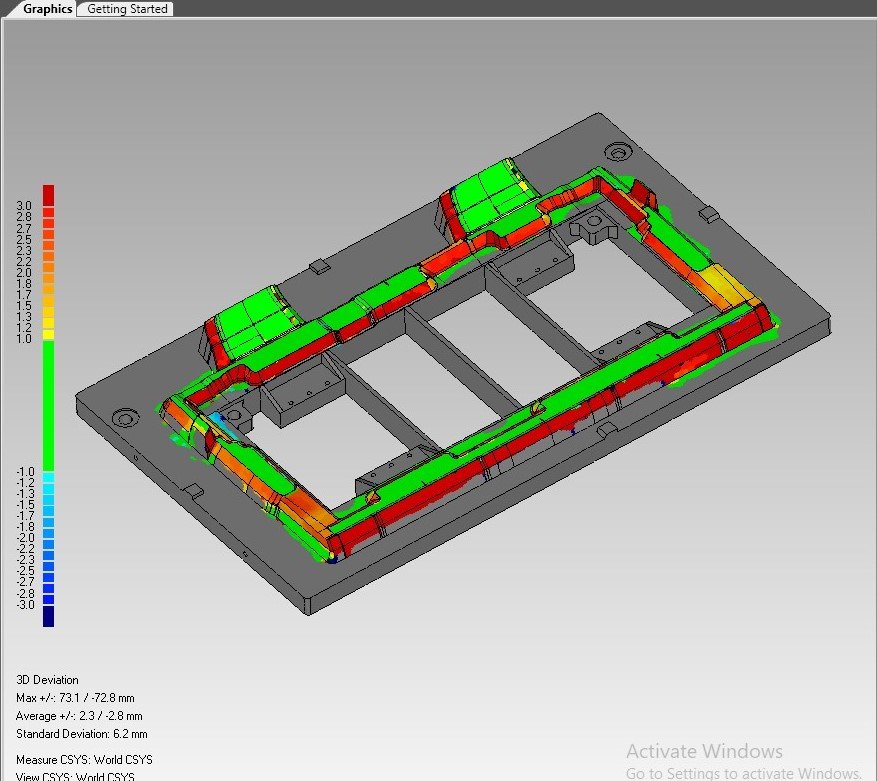This screenshot has width=877, height=781.
Task: Open the Getting Started tab
Action: [x=127, y=9]
